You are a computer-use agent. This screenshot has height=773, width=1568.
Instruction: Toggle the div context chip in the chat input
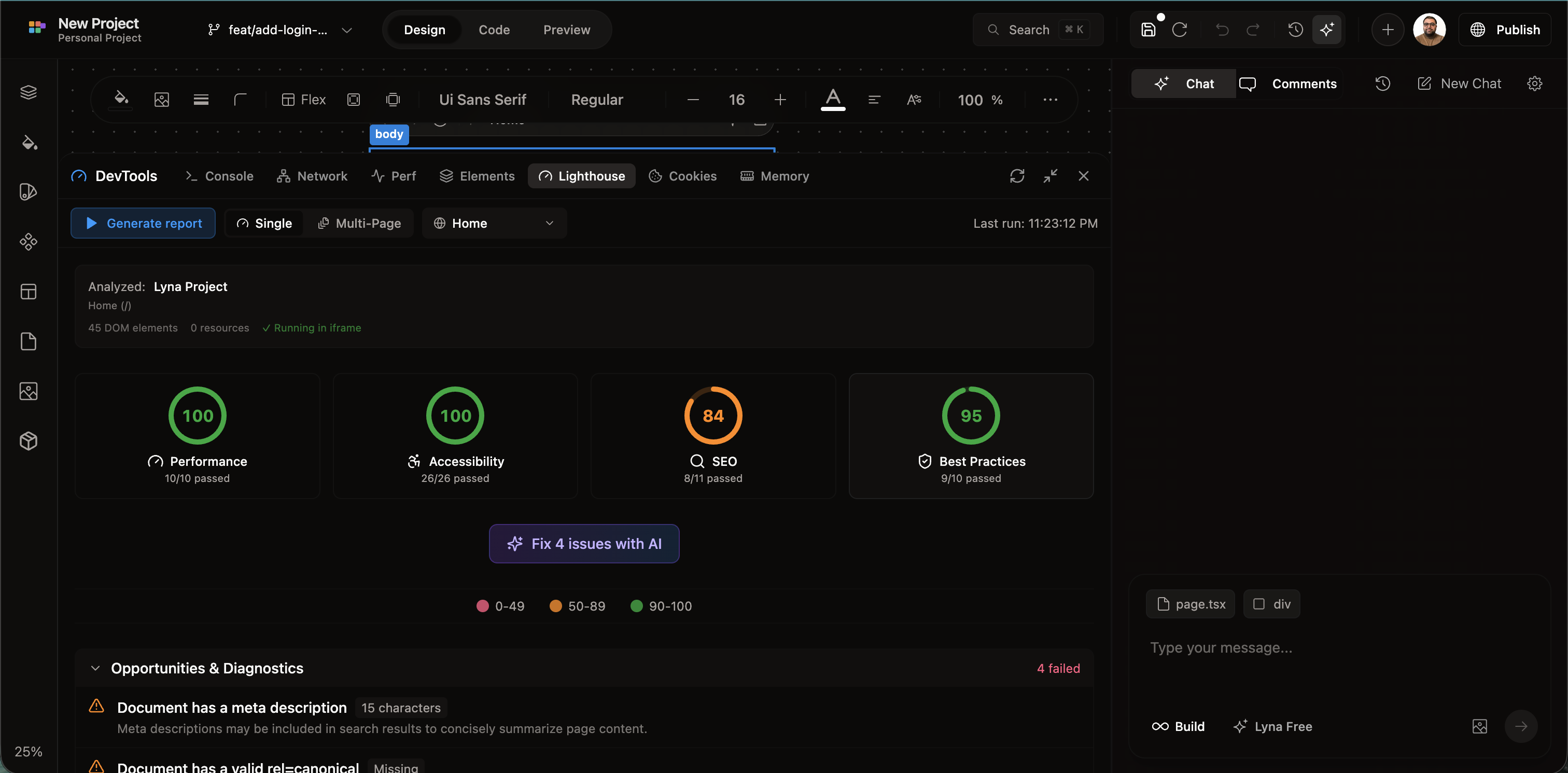(x=1271, y=604)
